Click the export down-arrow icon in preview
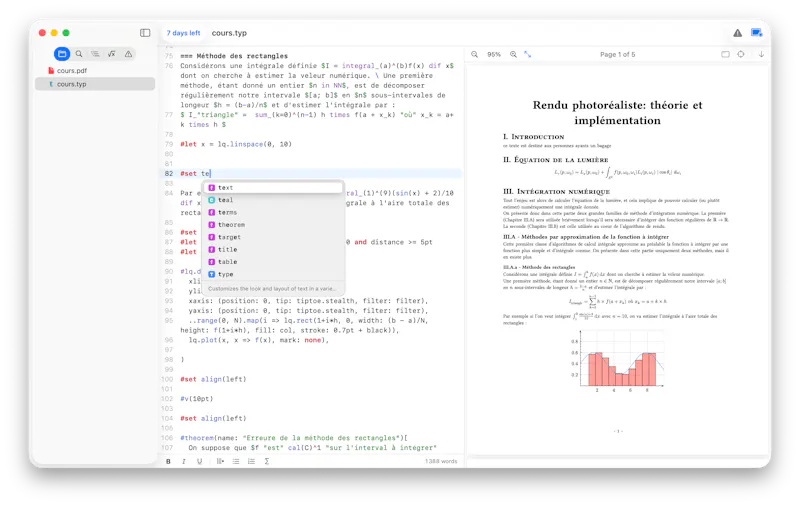Screen dimensions: 800x506 click(761, 54)
